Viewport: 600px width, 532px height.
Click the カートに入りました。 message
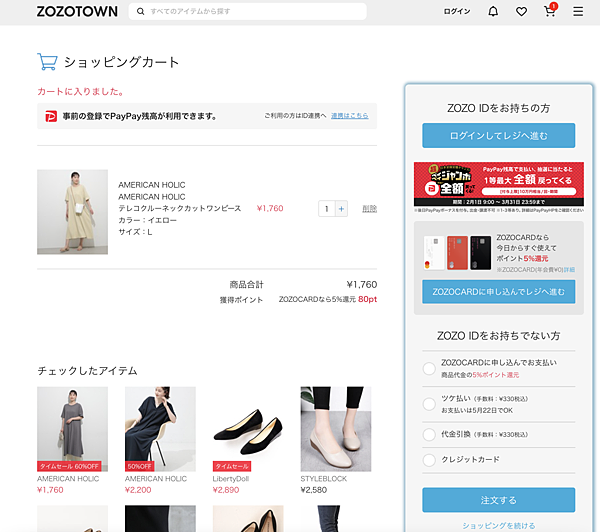80,91
